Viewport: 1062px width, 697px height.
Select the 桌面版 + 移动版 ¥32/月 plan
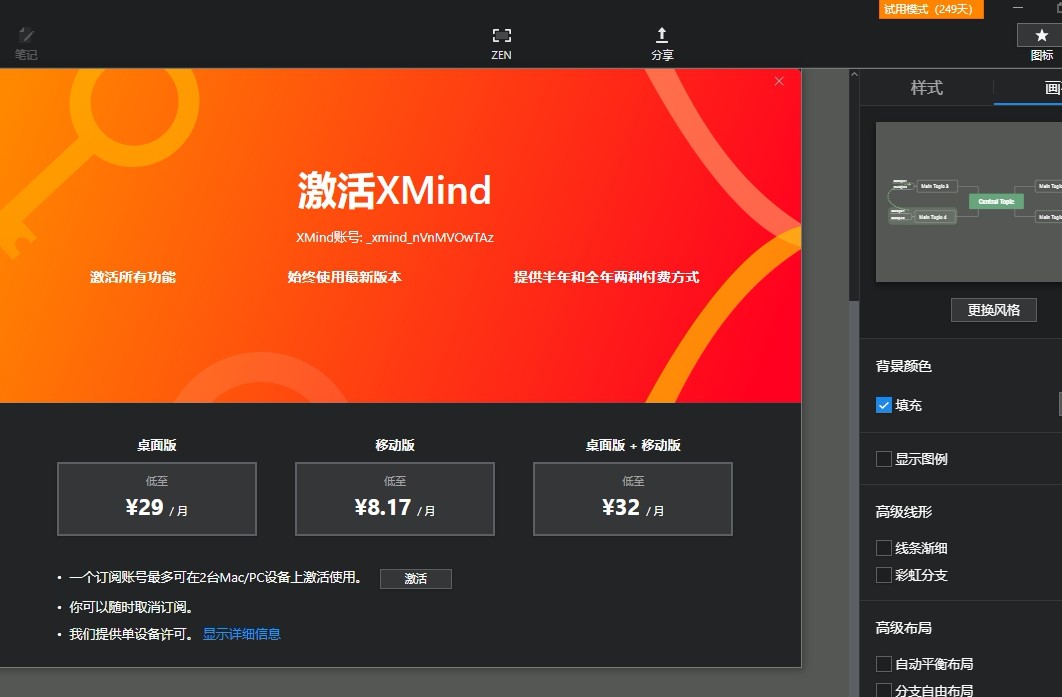633,499
